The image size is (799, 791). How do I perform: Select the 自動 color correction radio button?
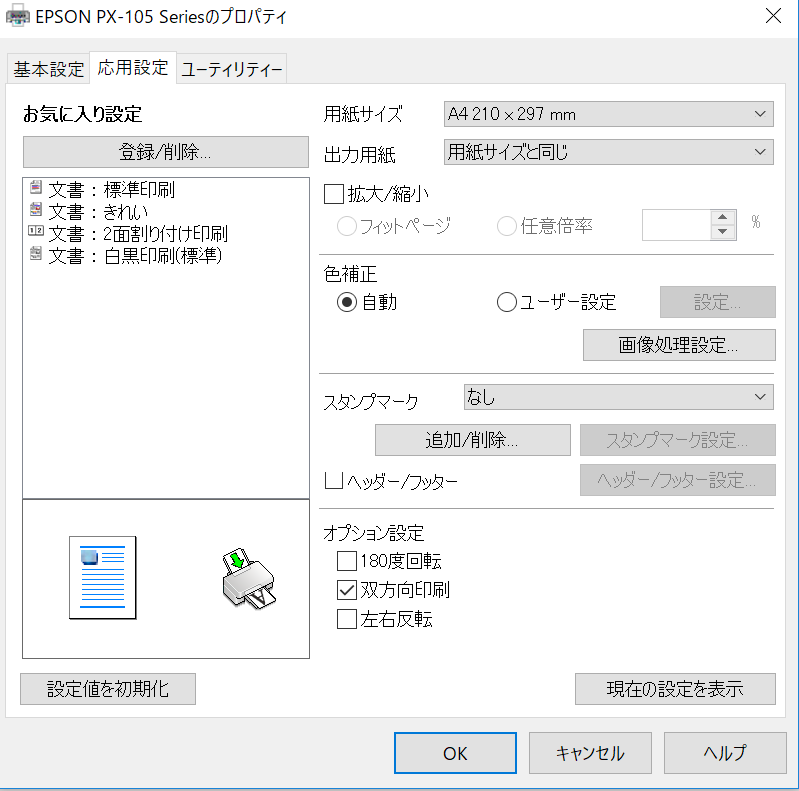point(347,302)
